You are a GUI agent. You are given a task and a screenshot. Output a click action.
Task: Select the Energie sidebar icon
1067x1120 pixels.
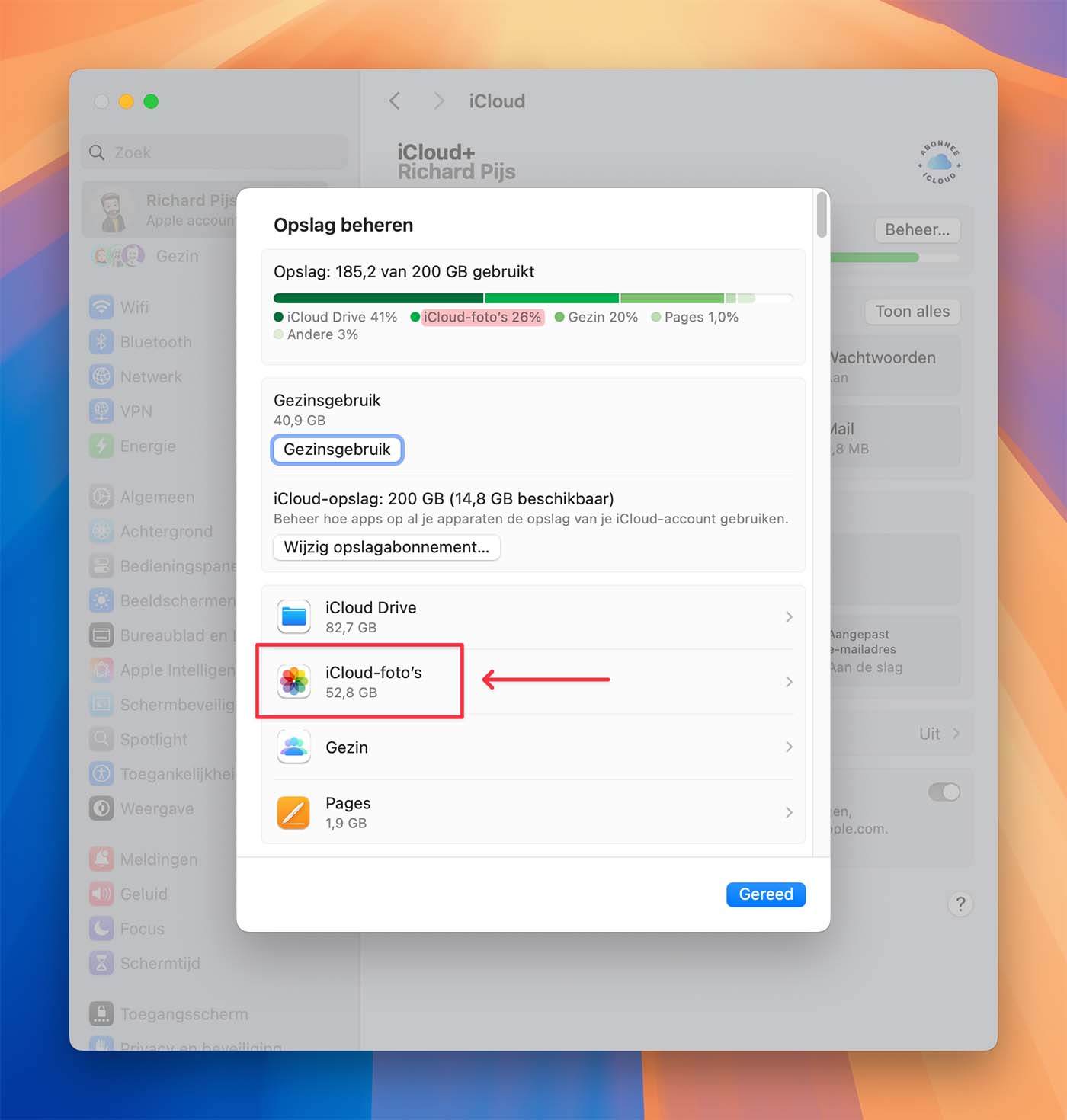pyautogui.click(x=101, y=446)
